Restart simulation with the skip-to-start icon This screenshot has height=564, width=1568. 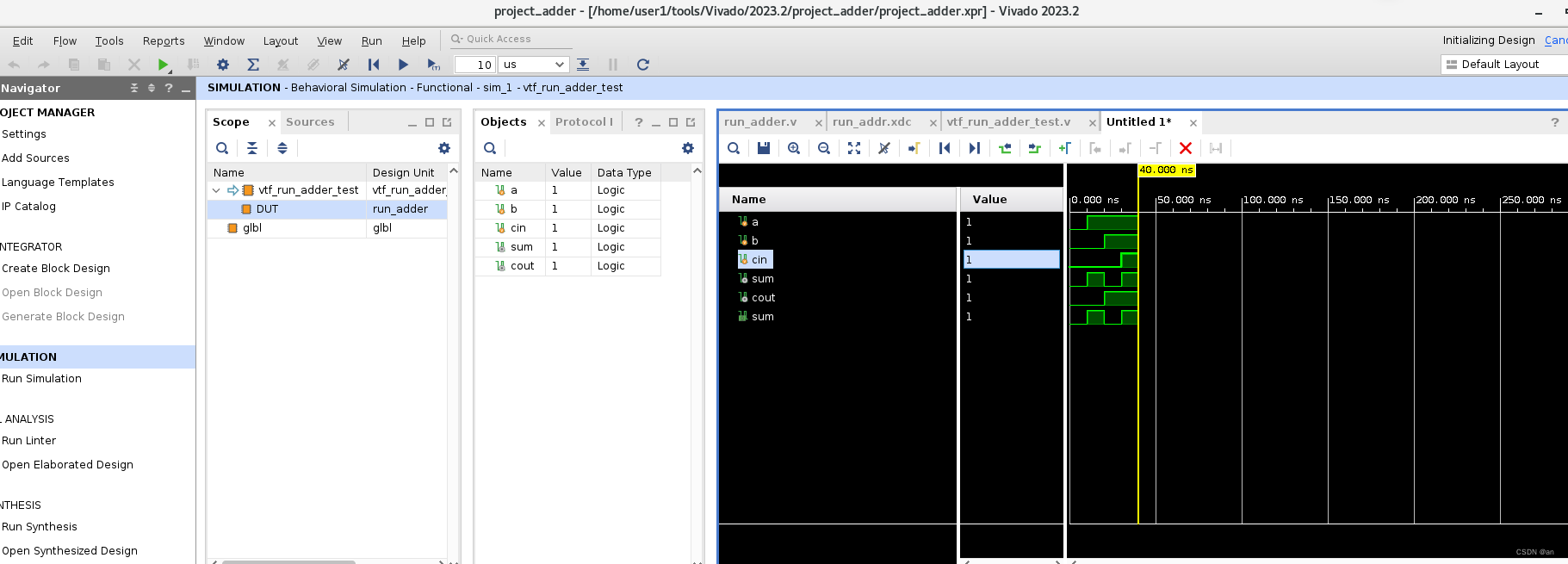coord(374,65)
